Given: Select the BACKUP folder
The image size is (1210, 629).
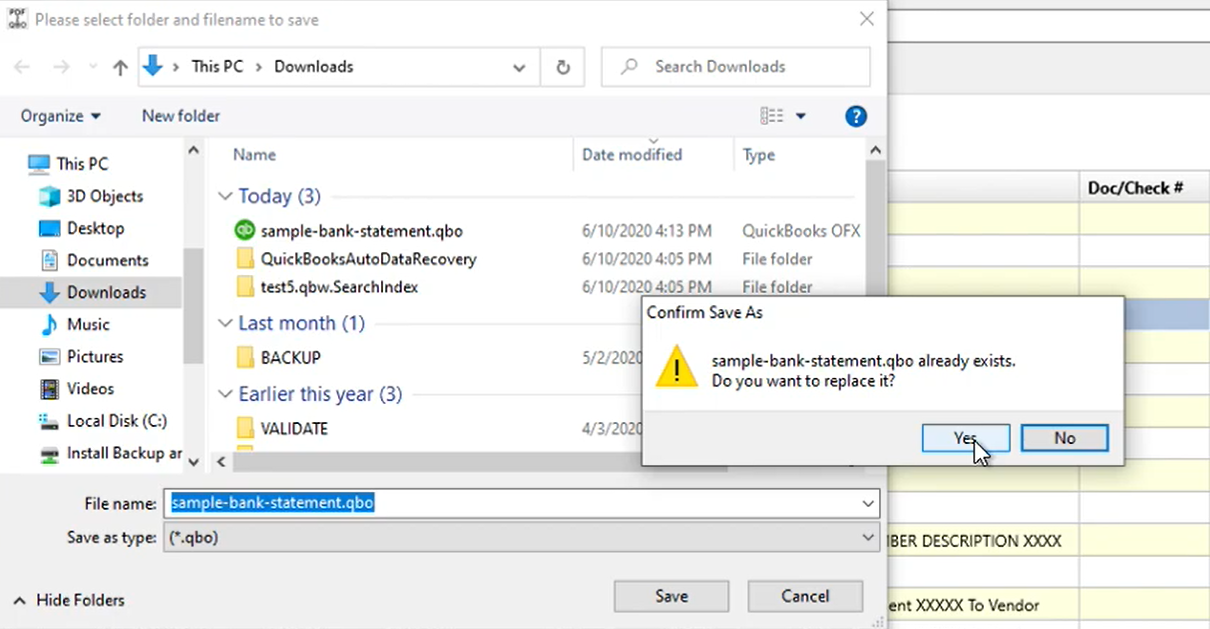Looking at the screenshot, I should (x=290, y=357).
